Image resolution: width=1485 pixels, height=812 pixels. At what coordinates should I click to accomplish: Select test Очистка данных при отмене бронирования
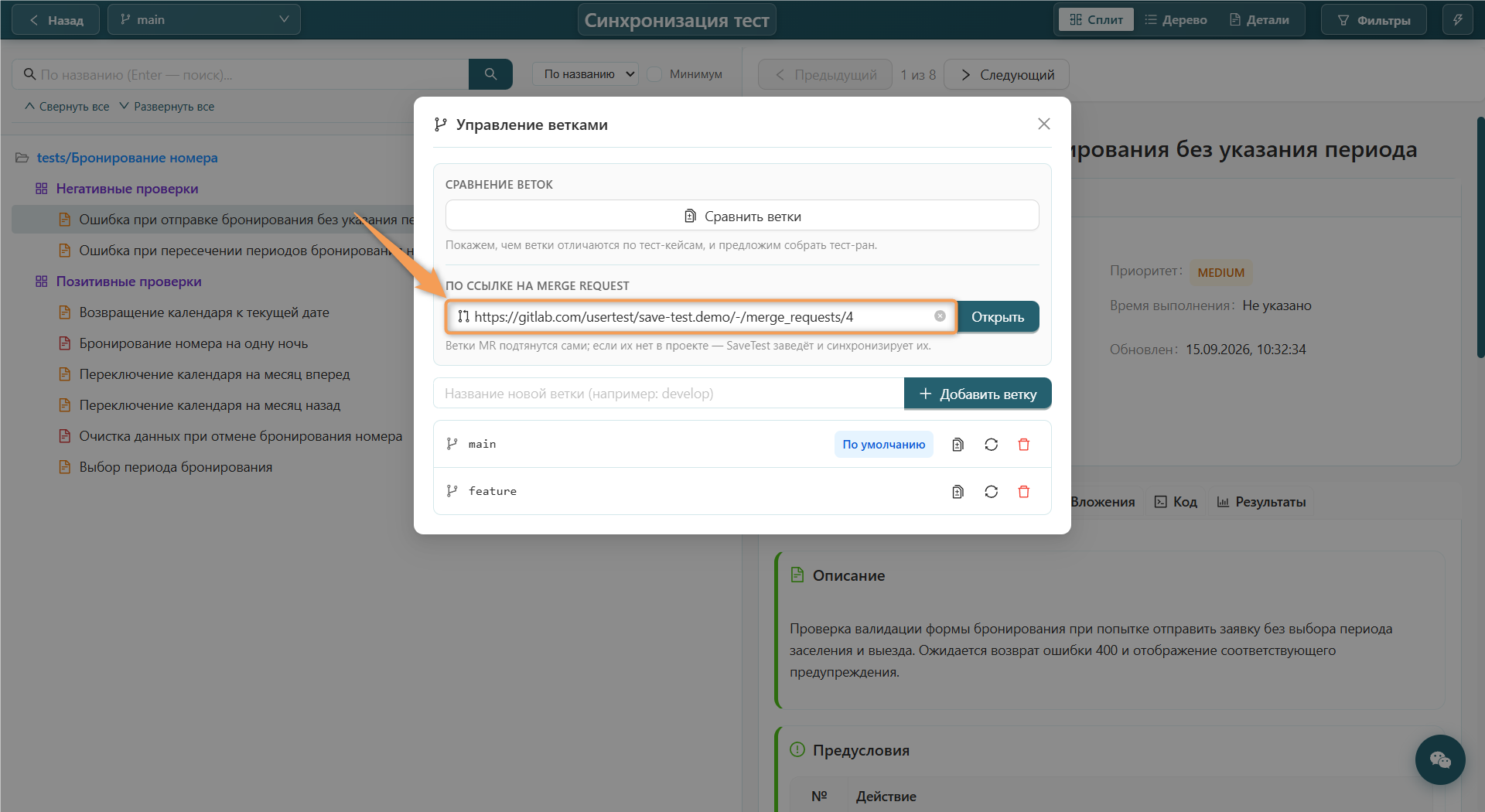[x=241, y=436]
